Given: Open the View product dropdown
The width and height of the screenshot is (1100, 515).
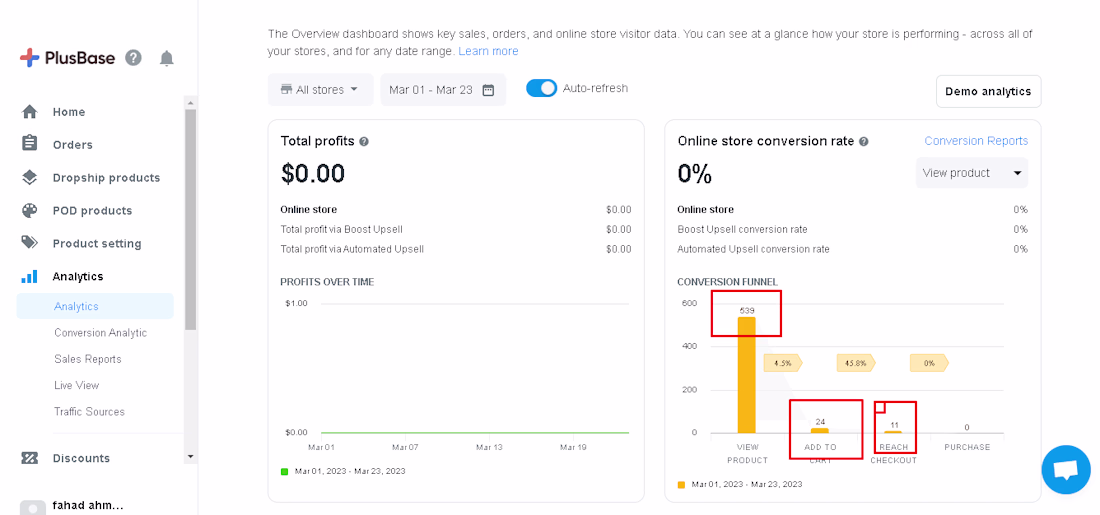Looking at the screenshot, I should [x=972, y=173].
